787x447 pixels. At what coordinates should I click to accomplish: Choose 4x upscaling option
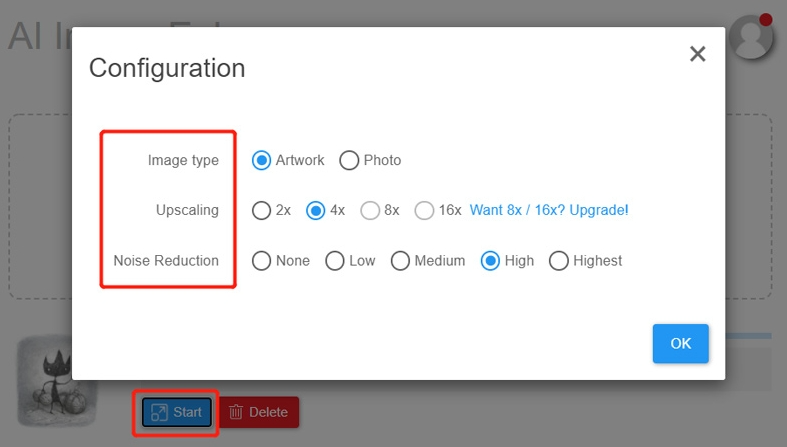coord(316,210)
